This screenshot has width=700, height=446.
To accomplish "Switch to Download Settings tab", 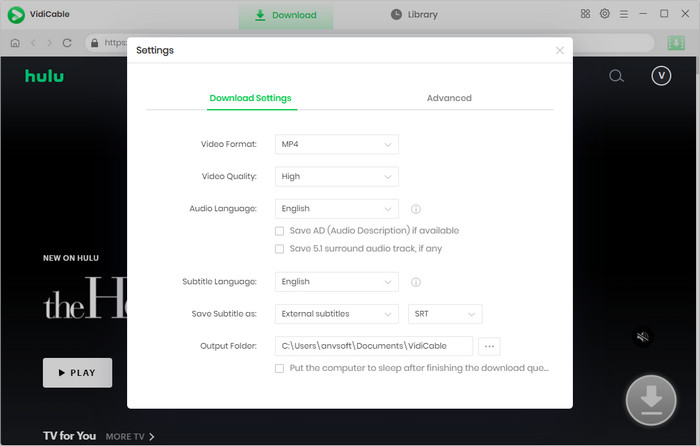I will coord(250,98).
